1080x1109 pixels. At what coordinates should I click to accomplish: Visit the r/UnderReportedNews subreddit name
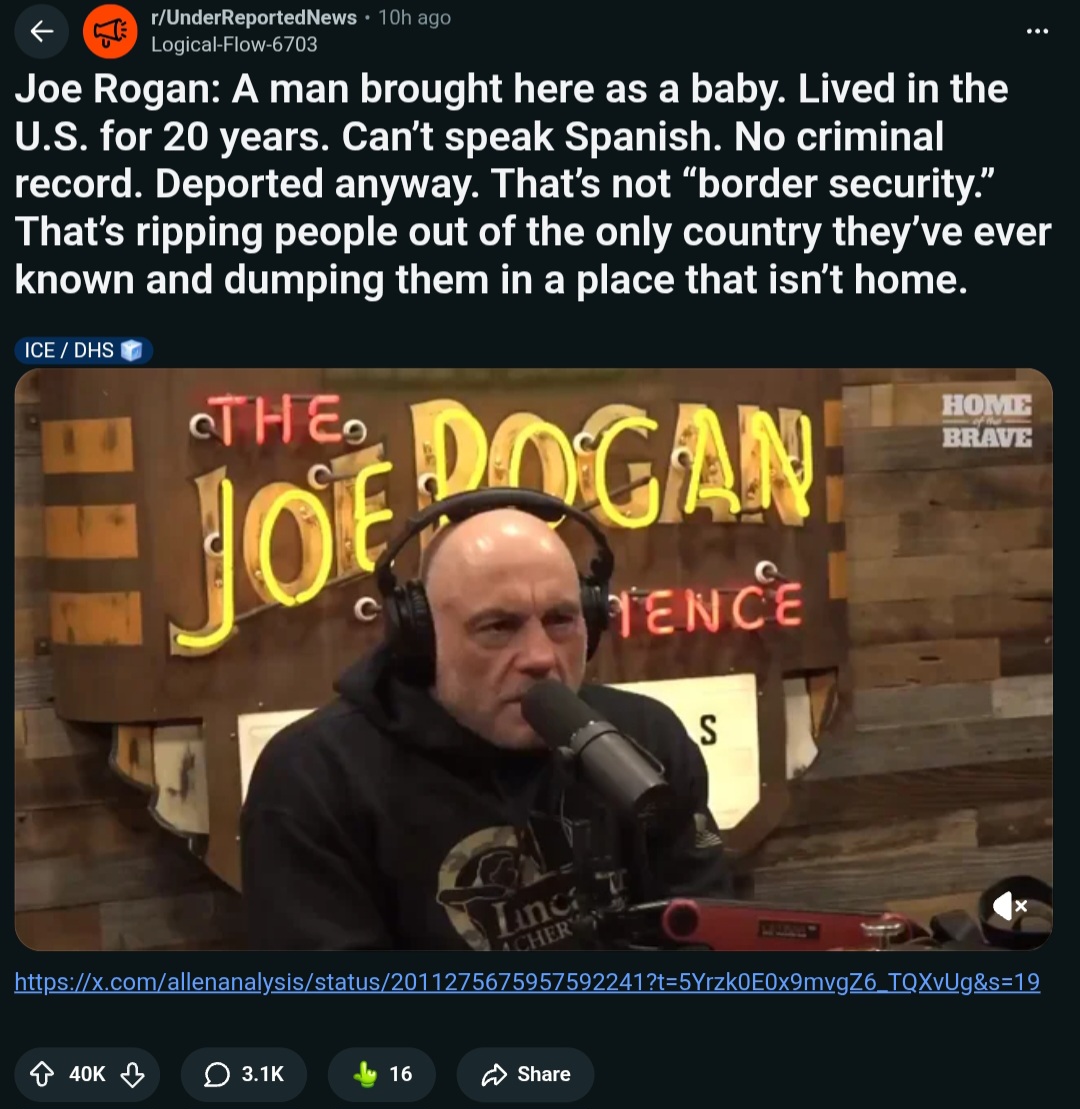254,18
